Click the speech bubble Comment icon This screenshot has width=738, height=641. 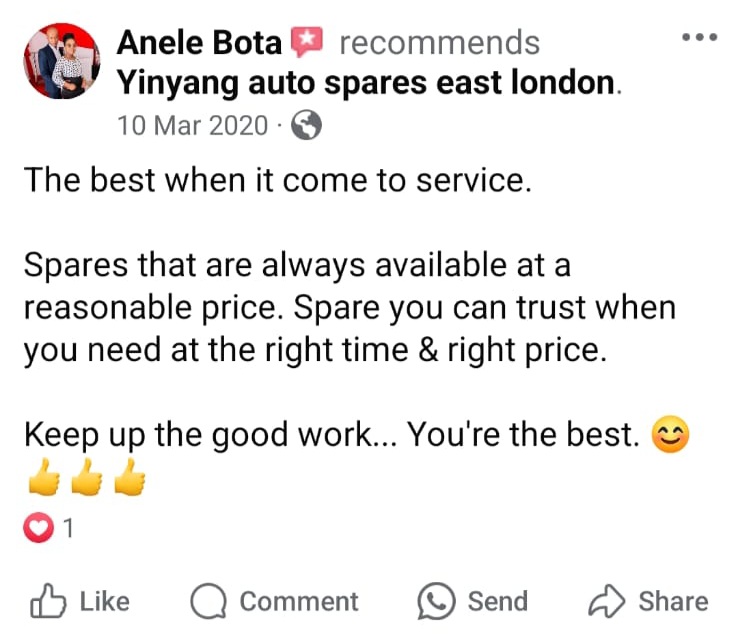(209, 601)
